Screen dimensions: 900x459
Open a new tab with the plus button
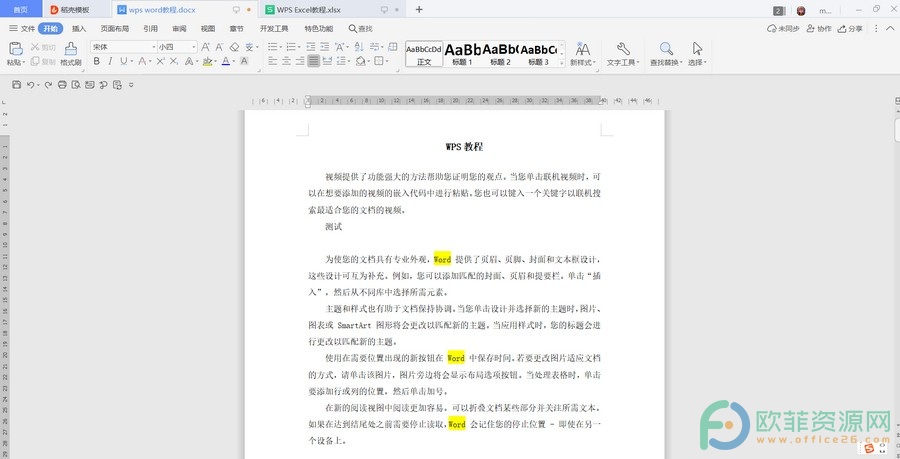tap(419, 10)
